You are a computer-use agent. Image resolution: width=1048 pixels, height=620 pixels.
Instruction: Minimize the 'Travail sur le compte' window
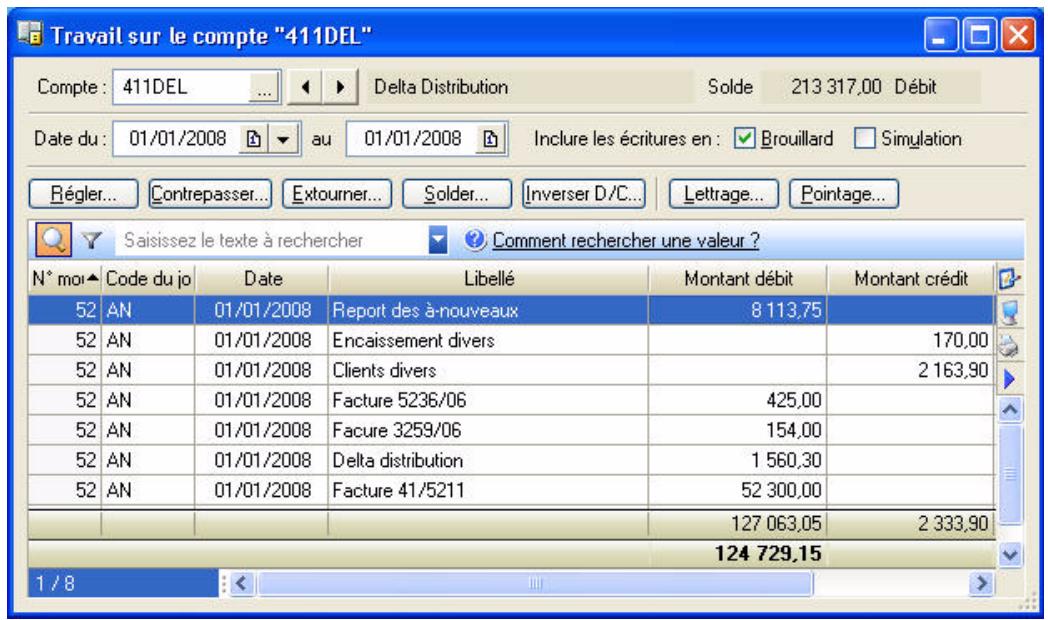[940, 35]
